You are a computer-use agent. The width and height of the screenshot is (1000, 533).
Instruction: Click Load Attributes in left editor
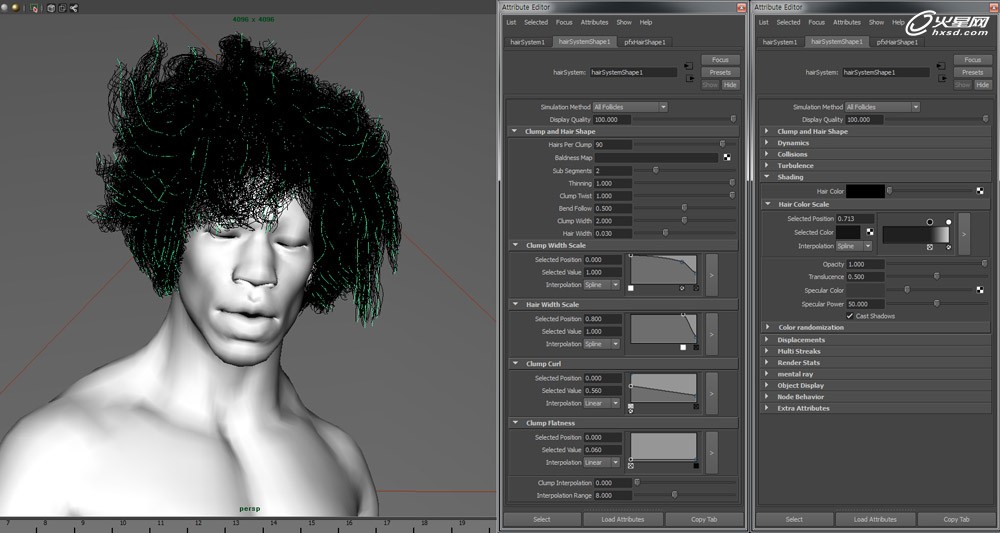pyautogui.click(x=622, y=519)
